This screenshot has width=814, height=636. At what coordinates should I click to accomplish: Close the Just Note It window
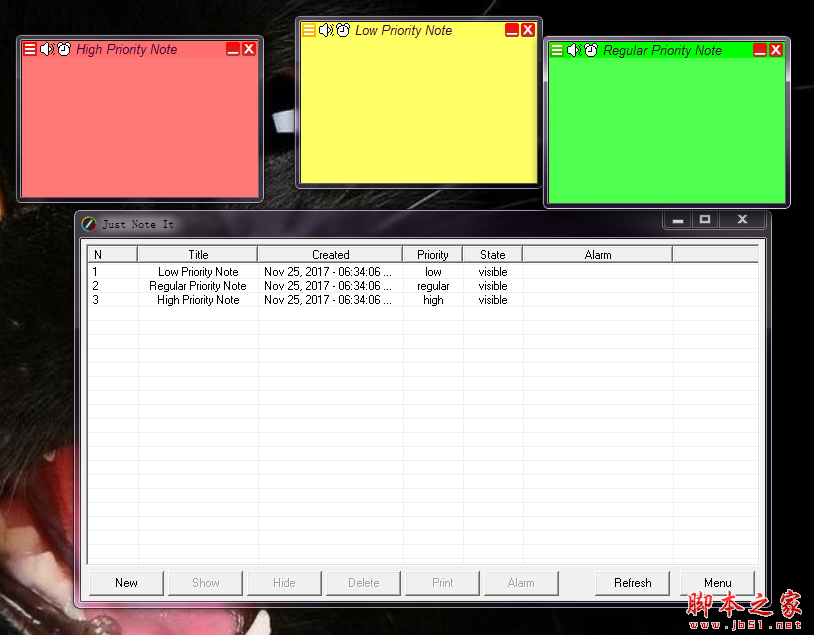[742, 220]
